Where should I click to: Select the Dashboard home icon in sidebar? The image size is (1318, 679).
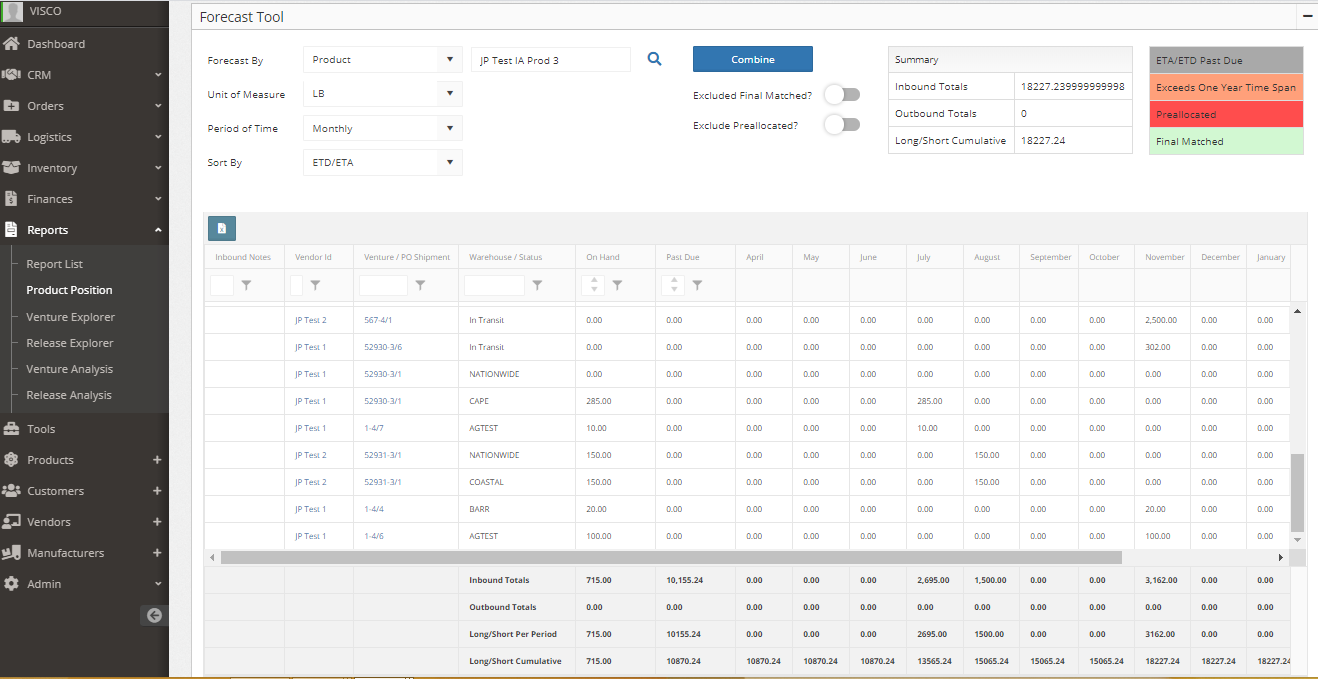pyautogui.click(x=14, y=43)
